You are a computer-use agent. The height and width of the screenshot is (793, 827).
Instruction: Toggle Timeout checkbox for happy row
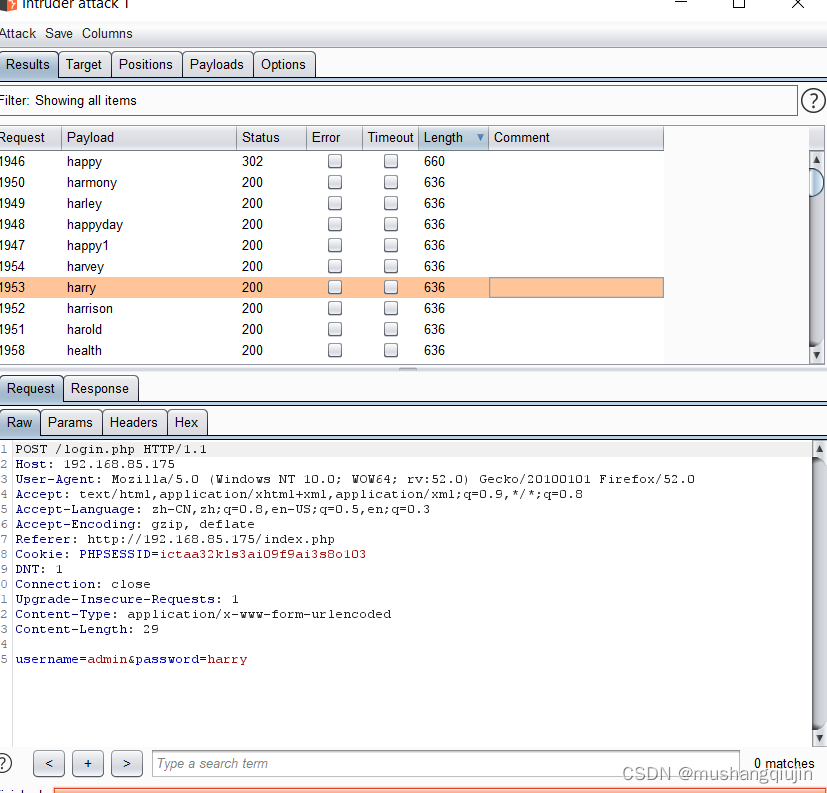[391, 161]
